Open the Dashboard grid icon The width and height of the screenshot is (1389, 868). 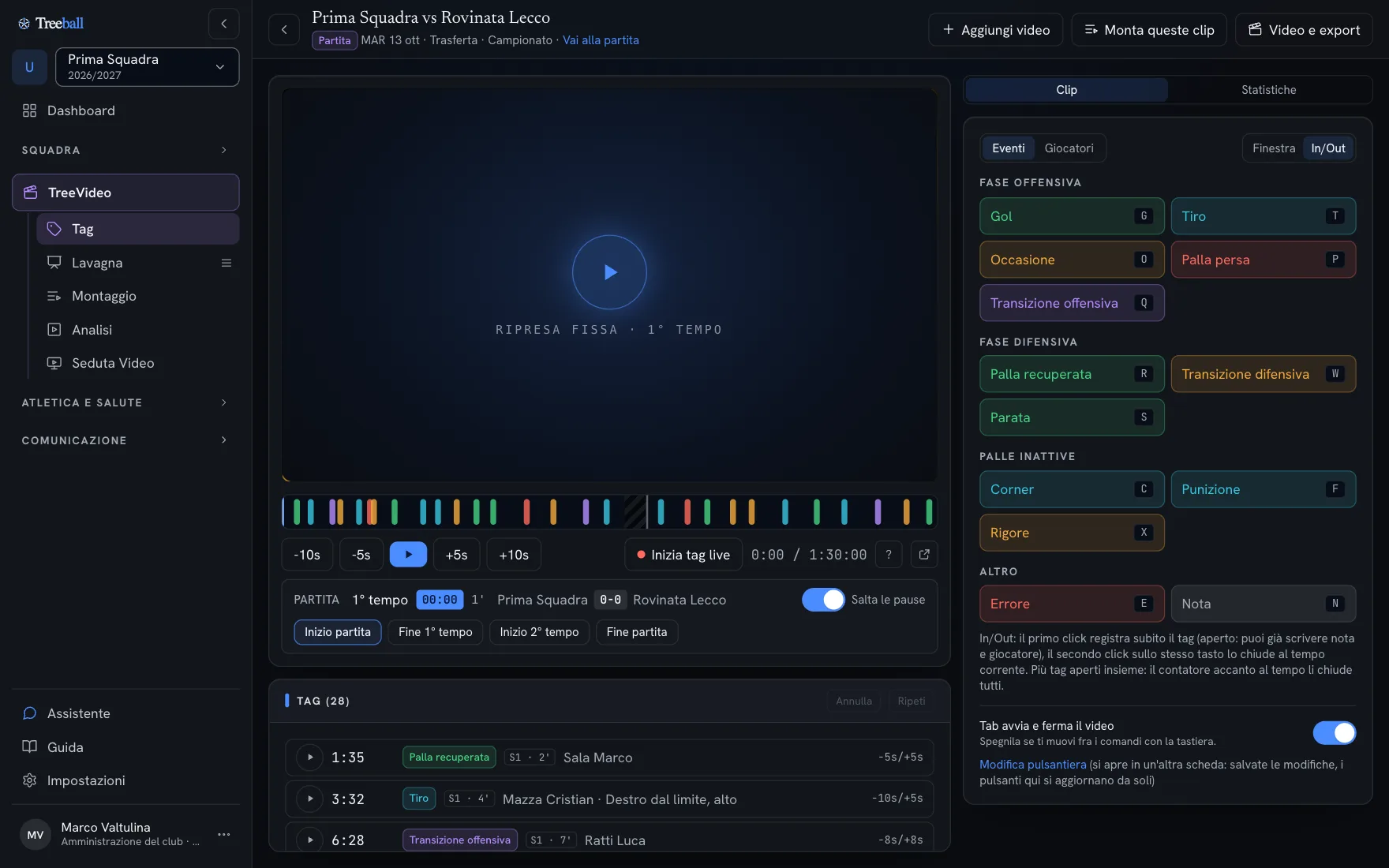(x=30, y=110)
